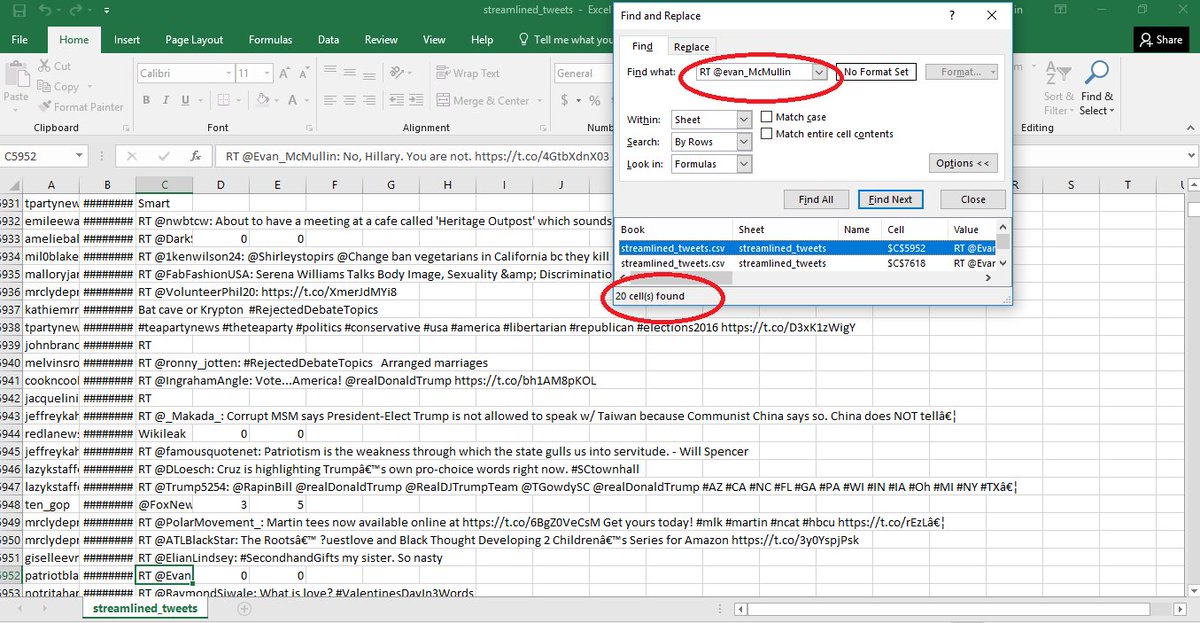The width and height of the screenshot is (1200, 623).
Task: Open the Search By Rows dropdown
Action: pos(744,142)
